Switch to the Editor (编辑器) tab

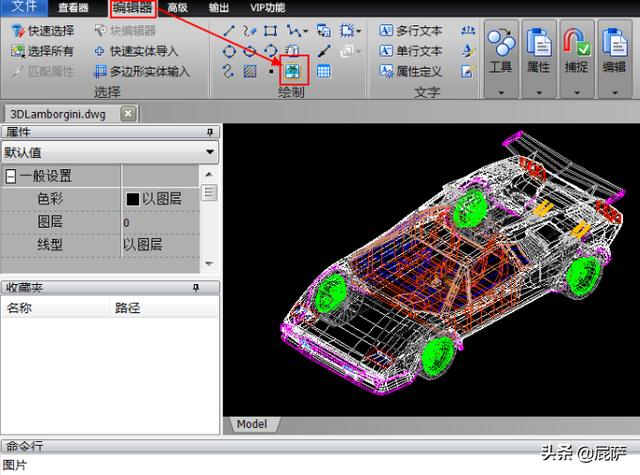coord(133,8)
